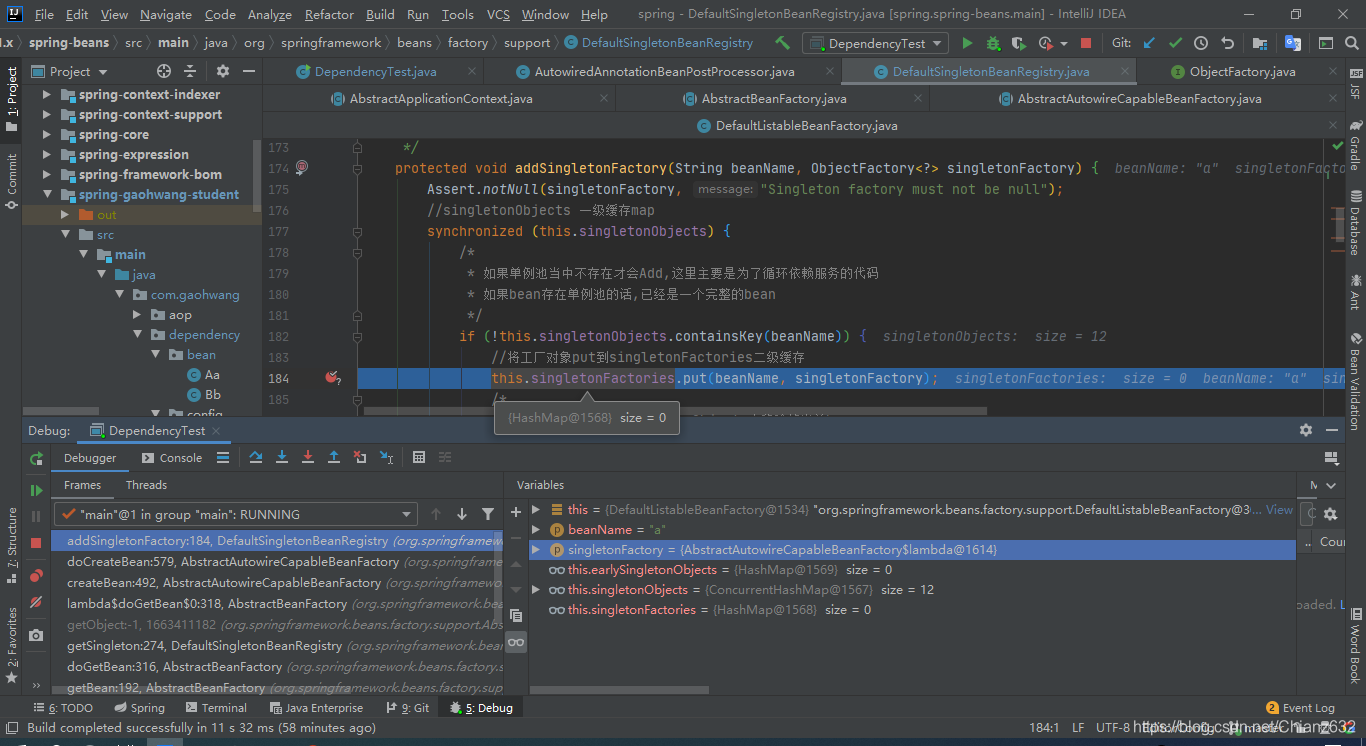Click Step Out blue up arrow
Viewport: 1366px width, 746px height.
(334, 457)
